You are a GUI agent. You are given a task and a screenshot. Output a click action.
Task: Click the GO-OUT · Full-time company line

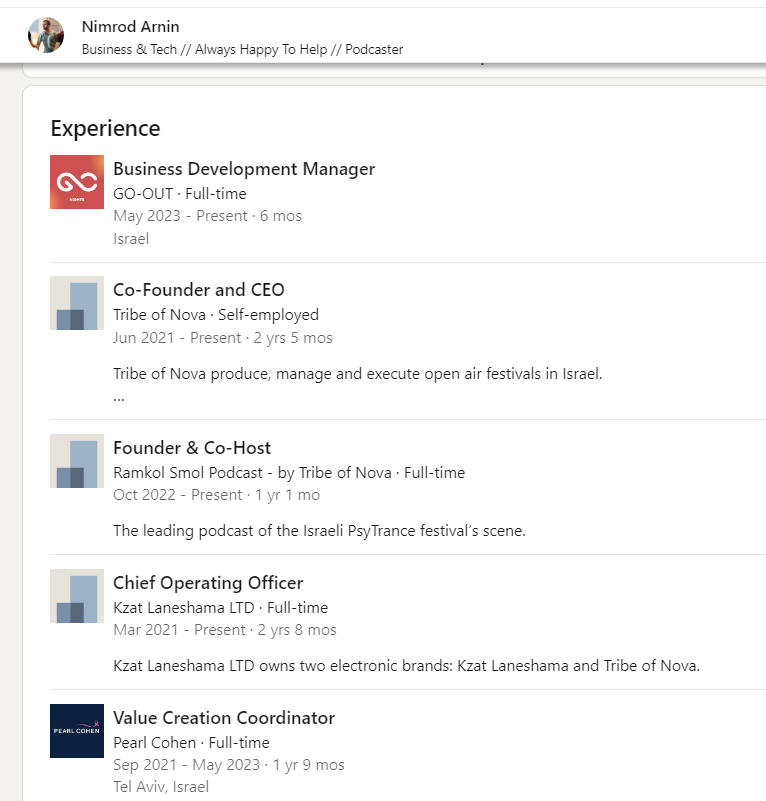click(x=179, y=194)
